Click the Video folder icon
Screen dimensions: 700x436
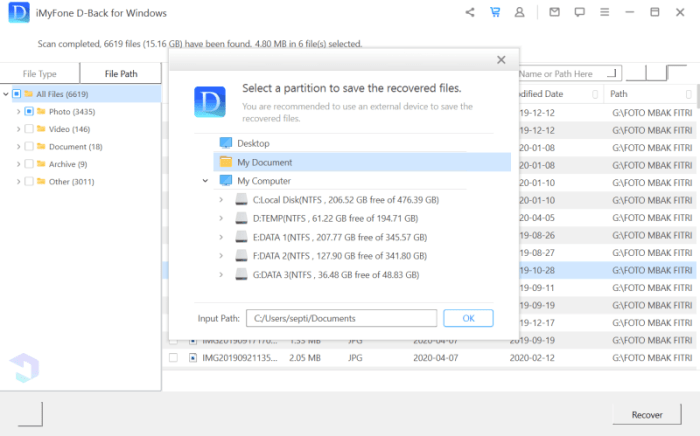click(41, 129)
